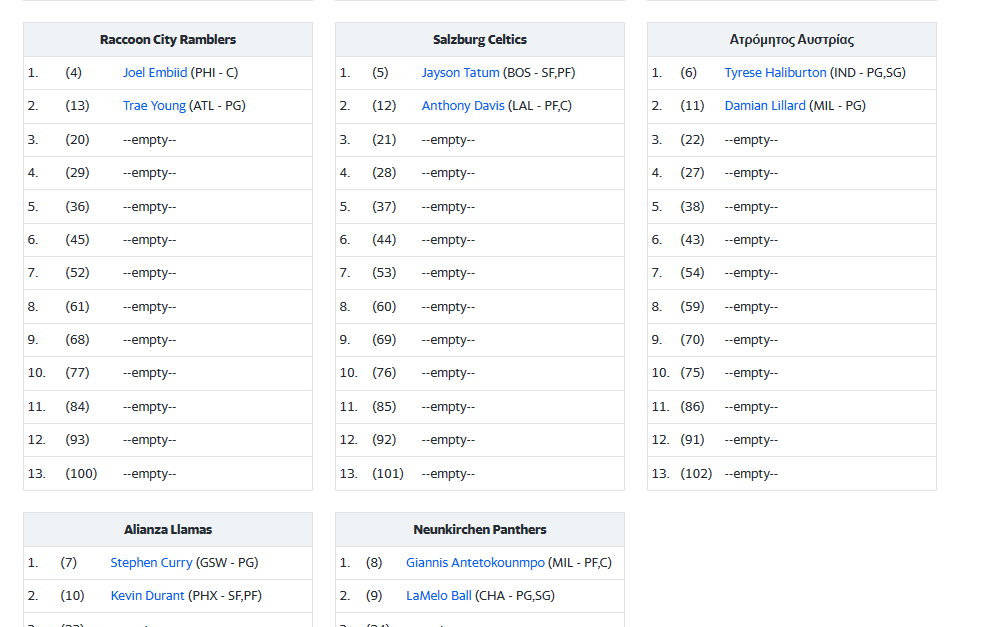Select pick number "(8)" beside Giannis Antetokounmpo
This screenshot has width=998, height=627.
(x=374, y=563)
